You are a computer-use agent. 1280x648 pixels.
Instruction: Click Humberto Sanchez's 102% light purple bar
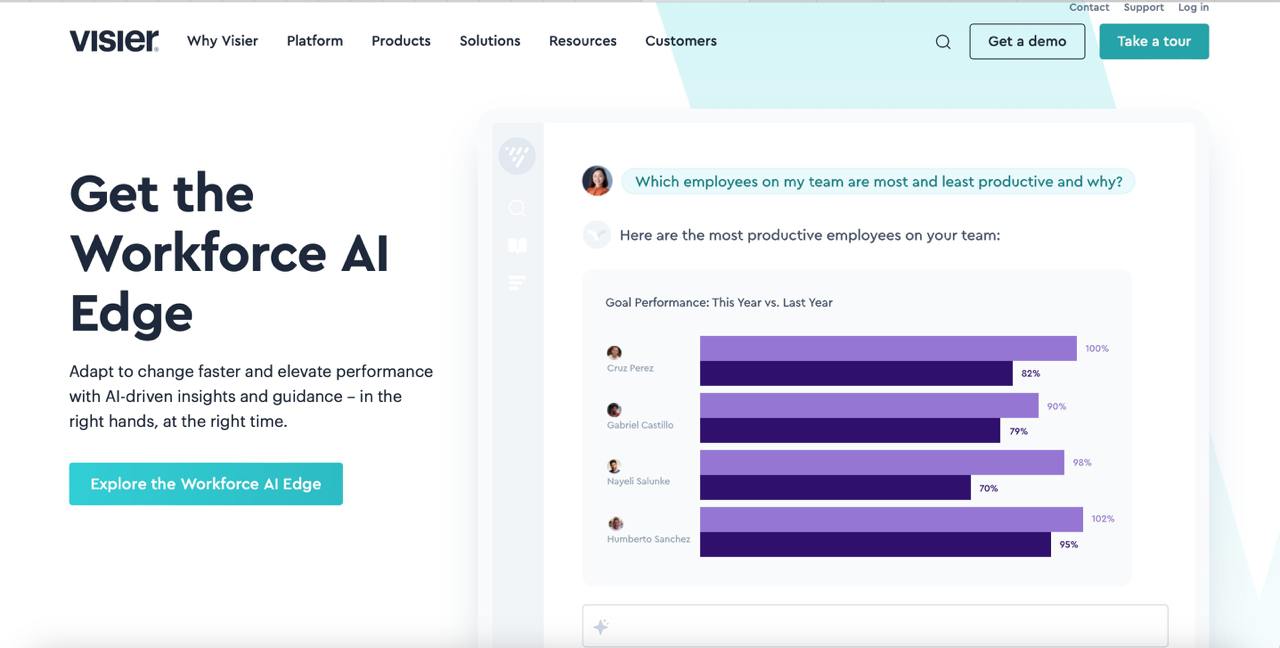[x=891, y=519]
